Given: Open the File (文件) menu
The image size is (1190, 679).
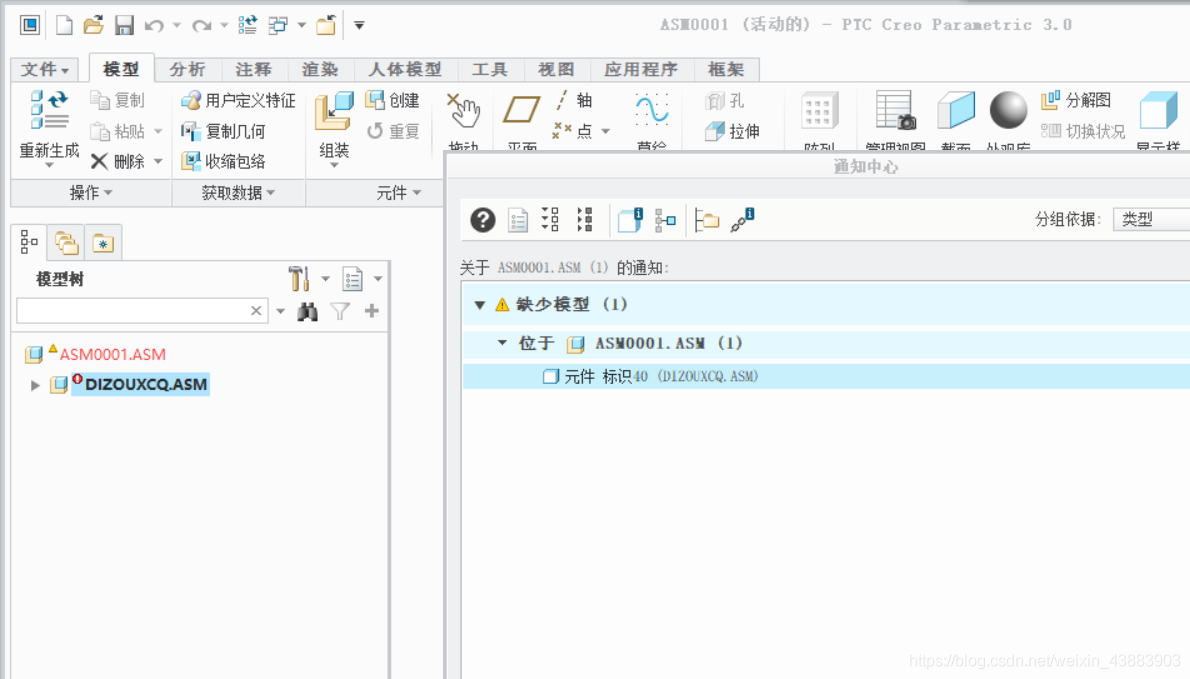Looking at the screenshot, I should click(45, 69).
